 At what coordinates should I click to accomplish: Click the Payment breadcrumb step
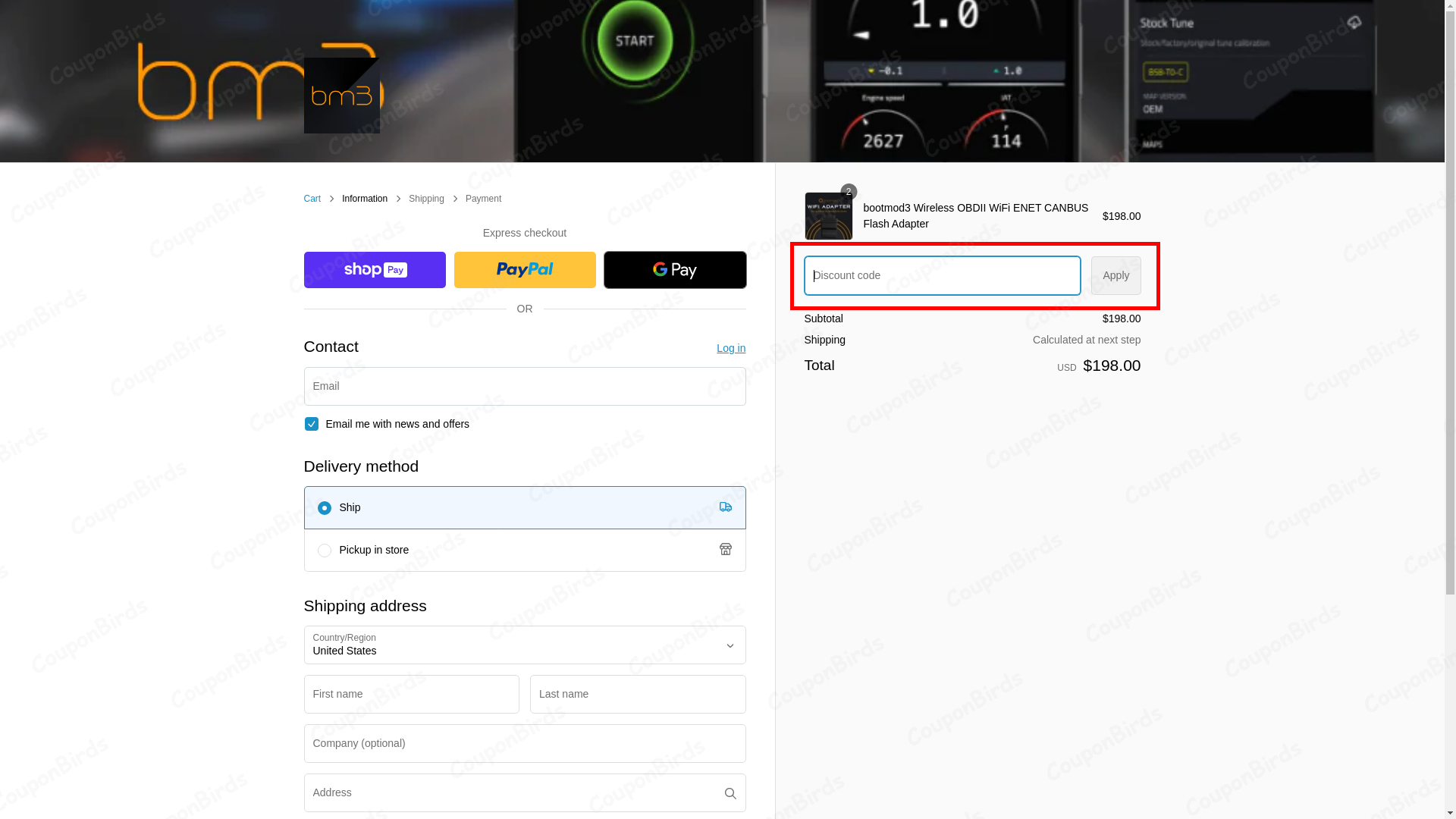tap(483, 199)
